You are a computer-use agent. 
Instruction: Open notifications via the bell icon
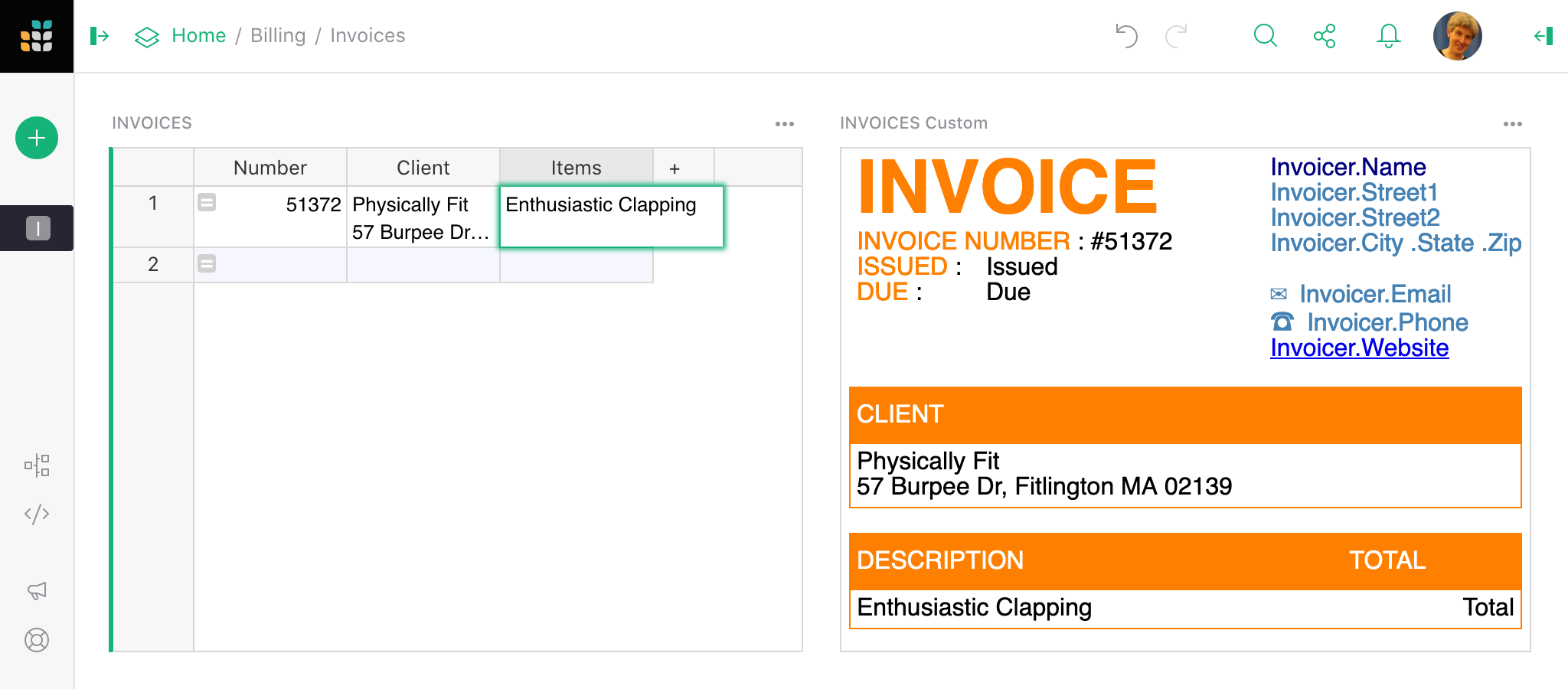(1388, 36)
